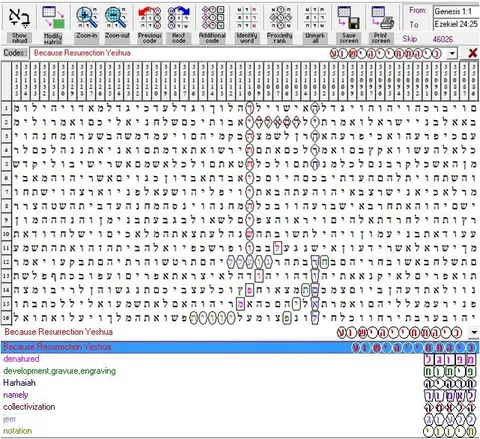Viewport: 480px width, 439px height.
Task: Select highlighted Because Resurrection Yeshua row
Action: pyautogui.click(x=240, y=347)
